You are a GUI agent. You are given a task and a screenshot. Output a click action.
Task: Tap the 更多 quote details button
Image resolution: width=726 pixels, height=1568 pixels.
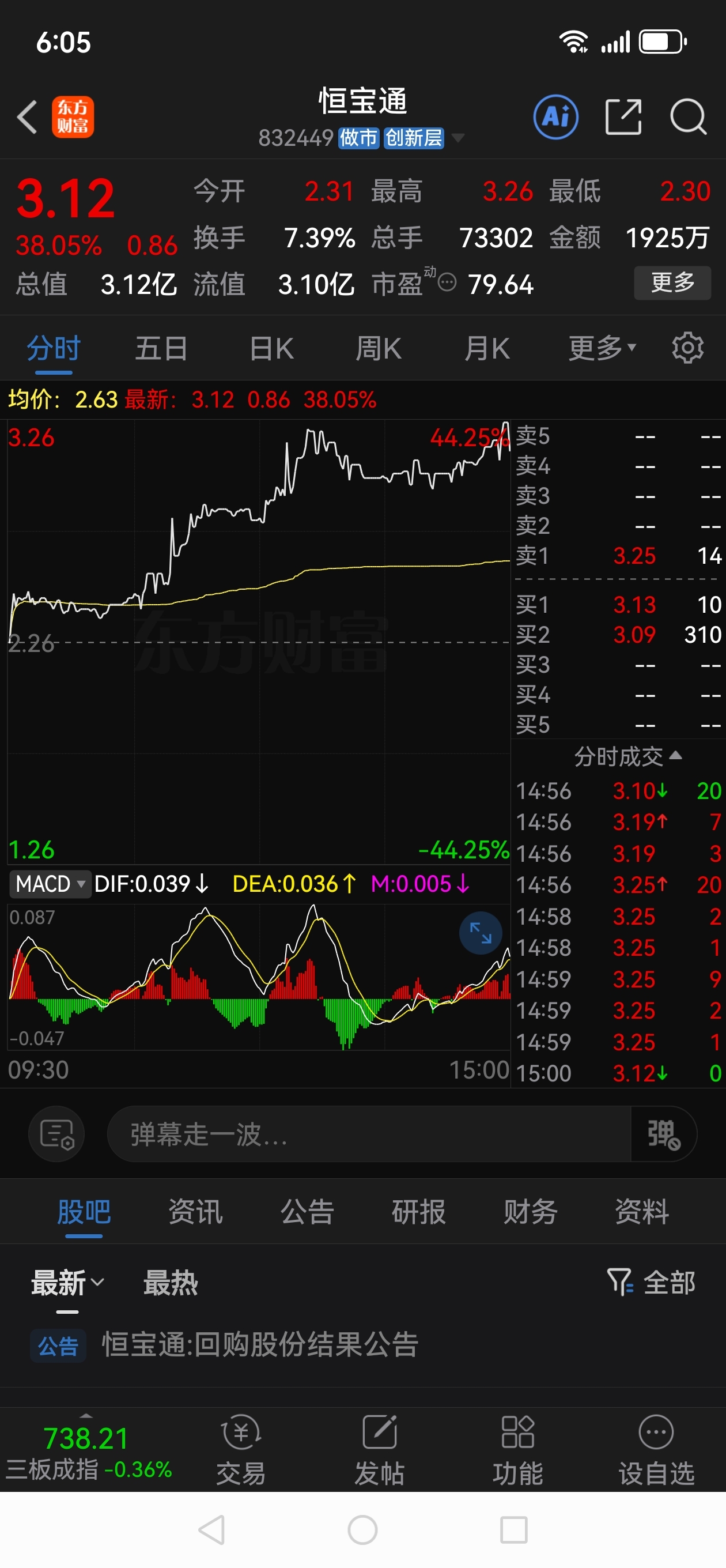click(x=672, y=282)
